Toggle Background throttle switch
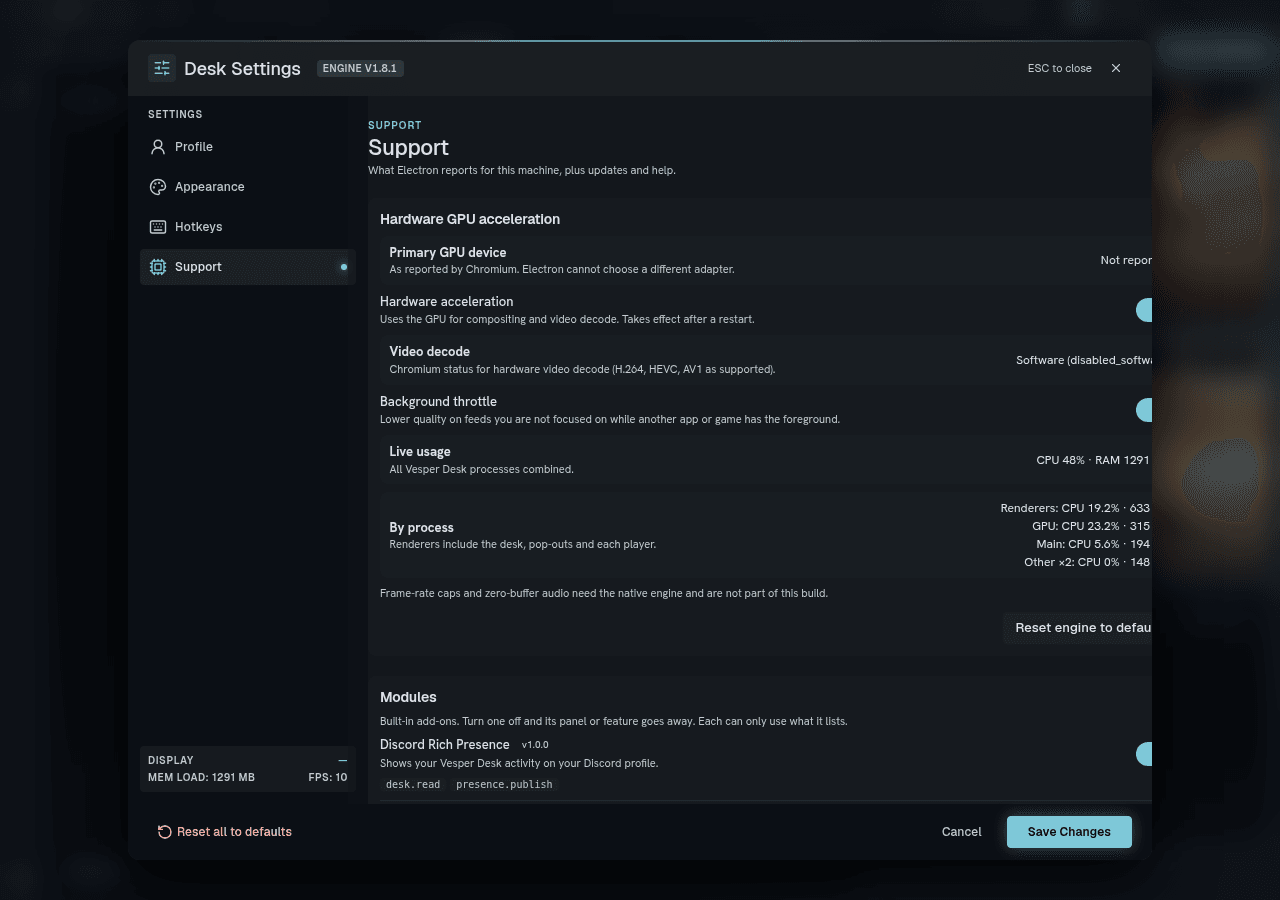This screenshot has height=900, width=1280. pyautogui.click(x=1144, y=410)
